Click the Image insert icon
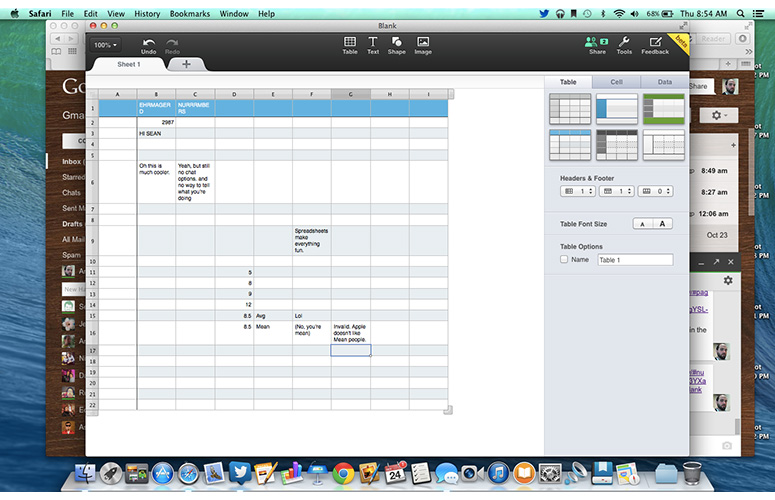775x500 pixels. click(423, 42)
